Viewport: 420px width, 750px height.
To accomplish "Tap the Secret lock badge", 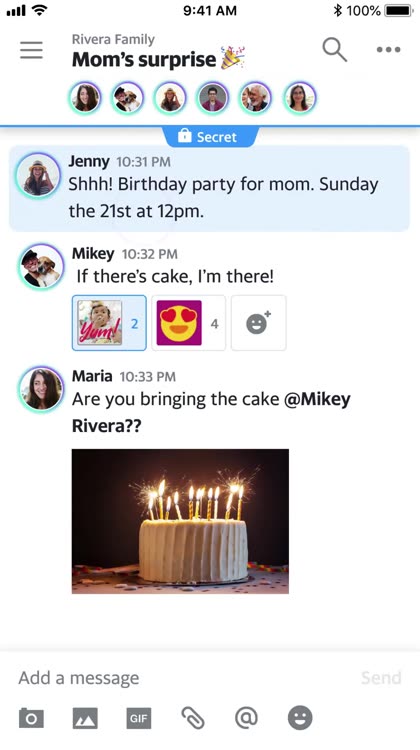I will (210, 137).
